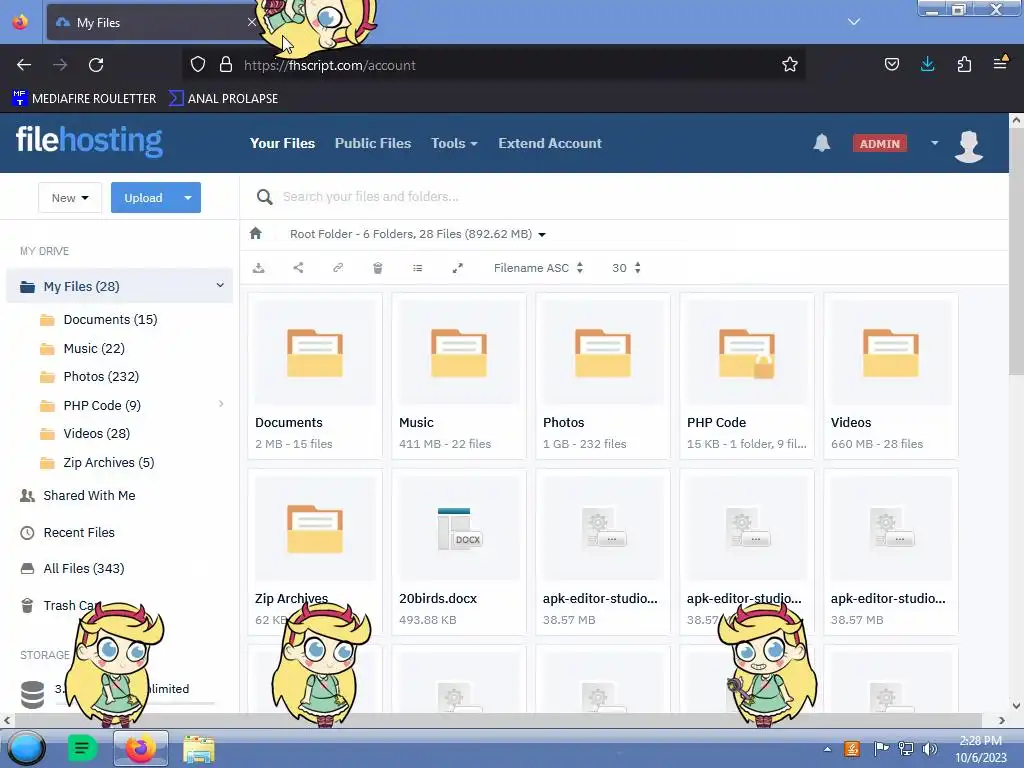Go to Public Files nav item
Viewport: 1024px width, 768px height.
tap(373, 143)
